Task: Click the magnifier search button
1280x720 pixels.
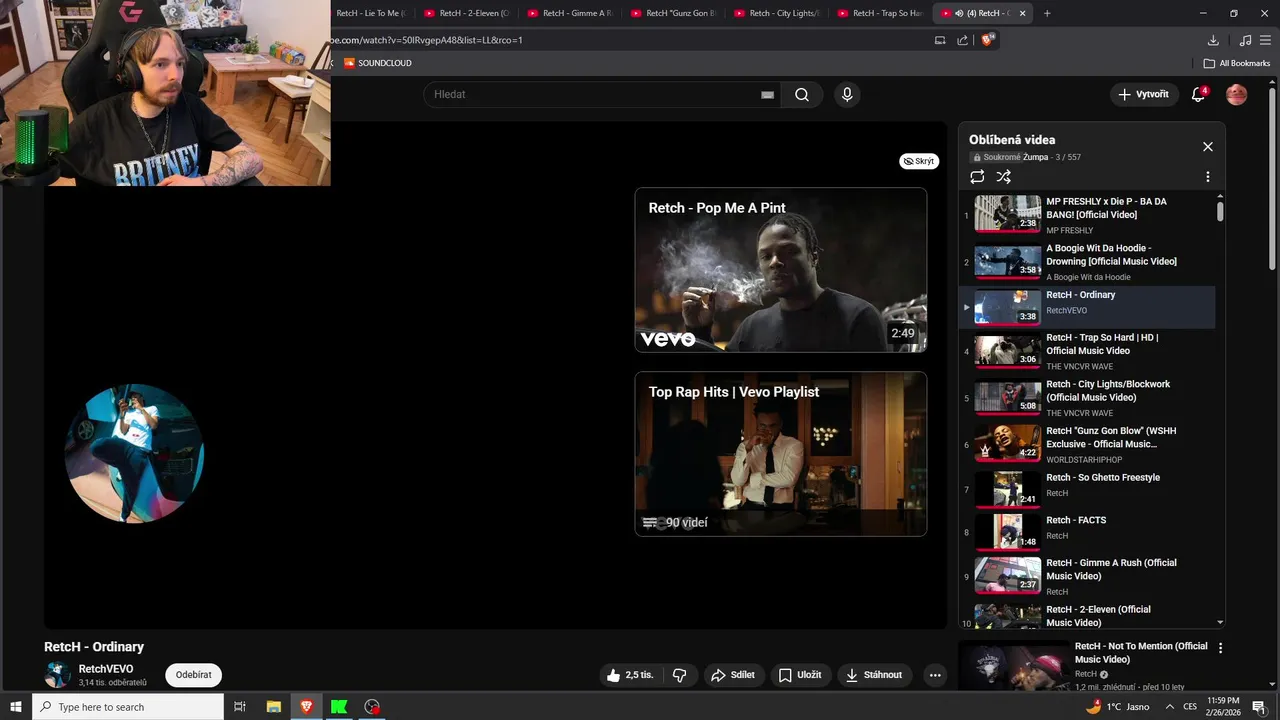Action: click(x=802, y=95)
